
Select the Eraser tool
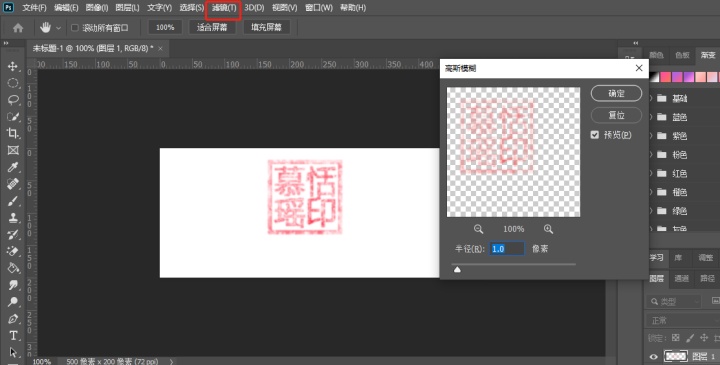coord(13,252)
